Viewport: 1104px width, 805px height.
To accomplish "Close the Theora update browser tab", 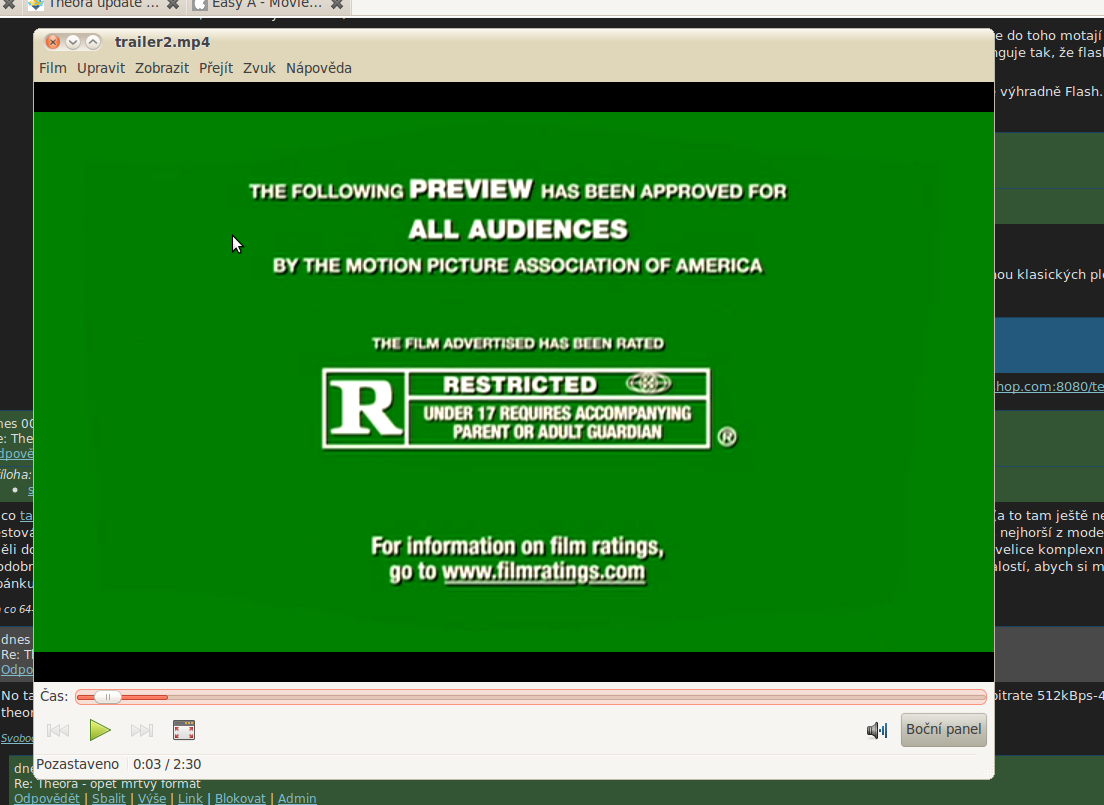I will point(172,4).
